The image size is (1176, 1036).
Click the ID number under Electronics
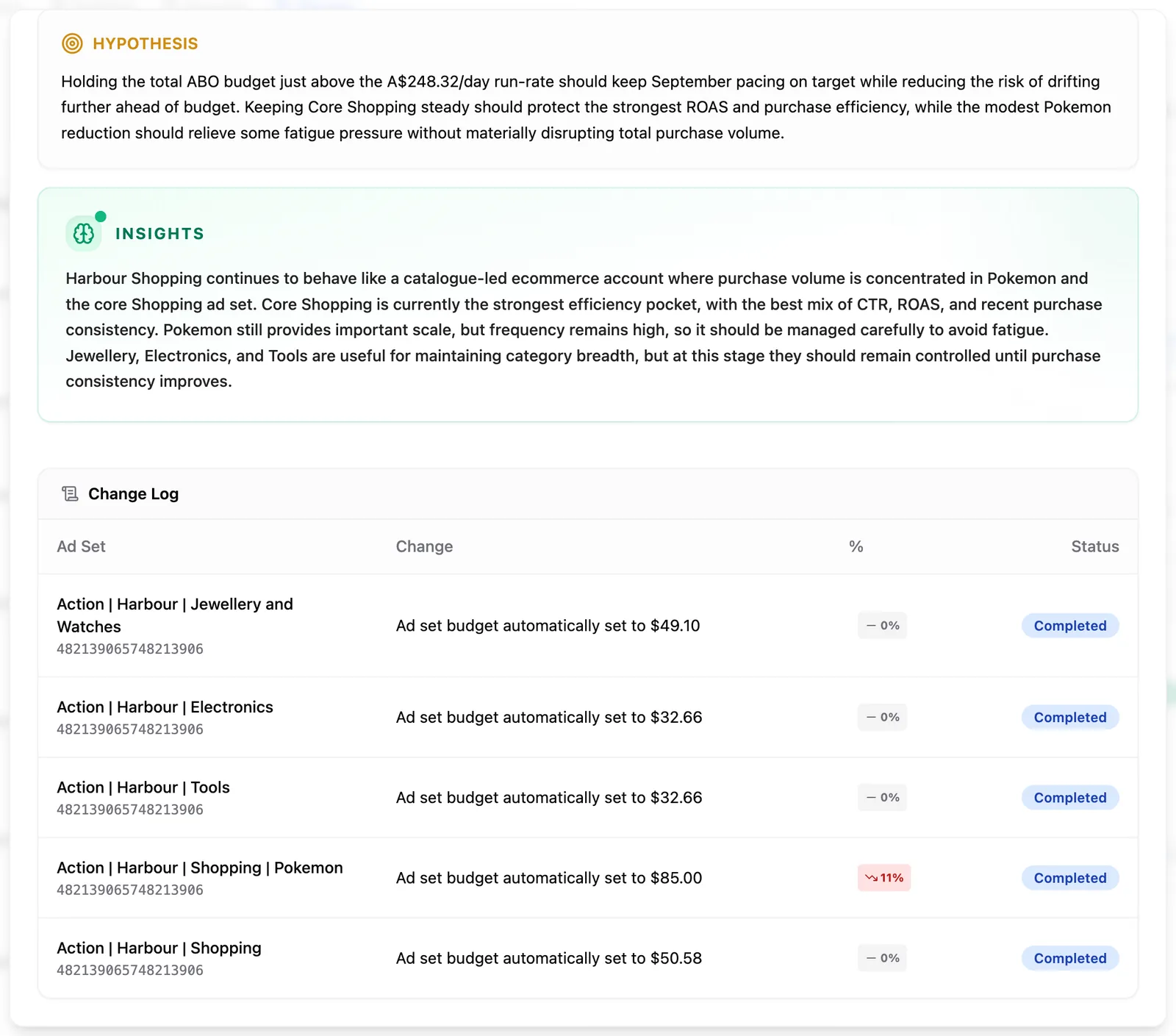(130, 729)
